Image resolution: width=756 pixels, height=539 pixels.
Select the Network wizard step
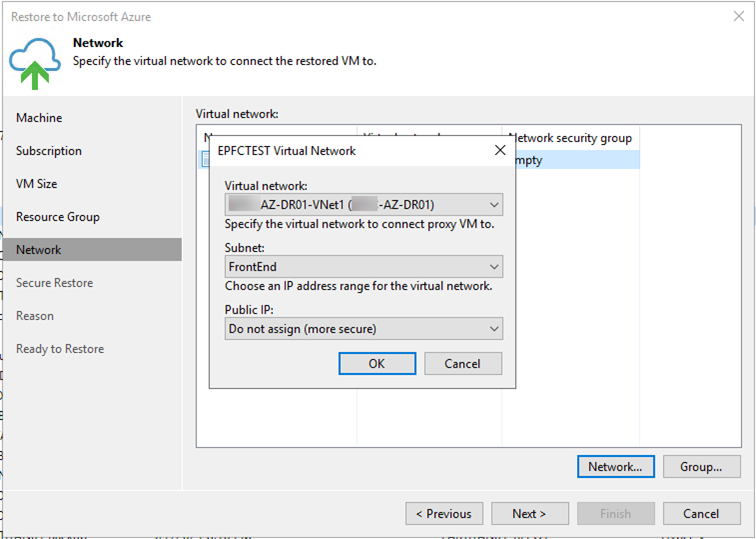[93, 250]
